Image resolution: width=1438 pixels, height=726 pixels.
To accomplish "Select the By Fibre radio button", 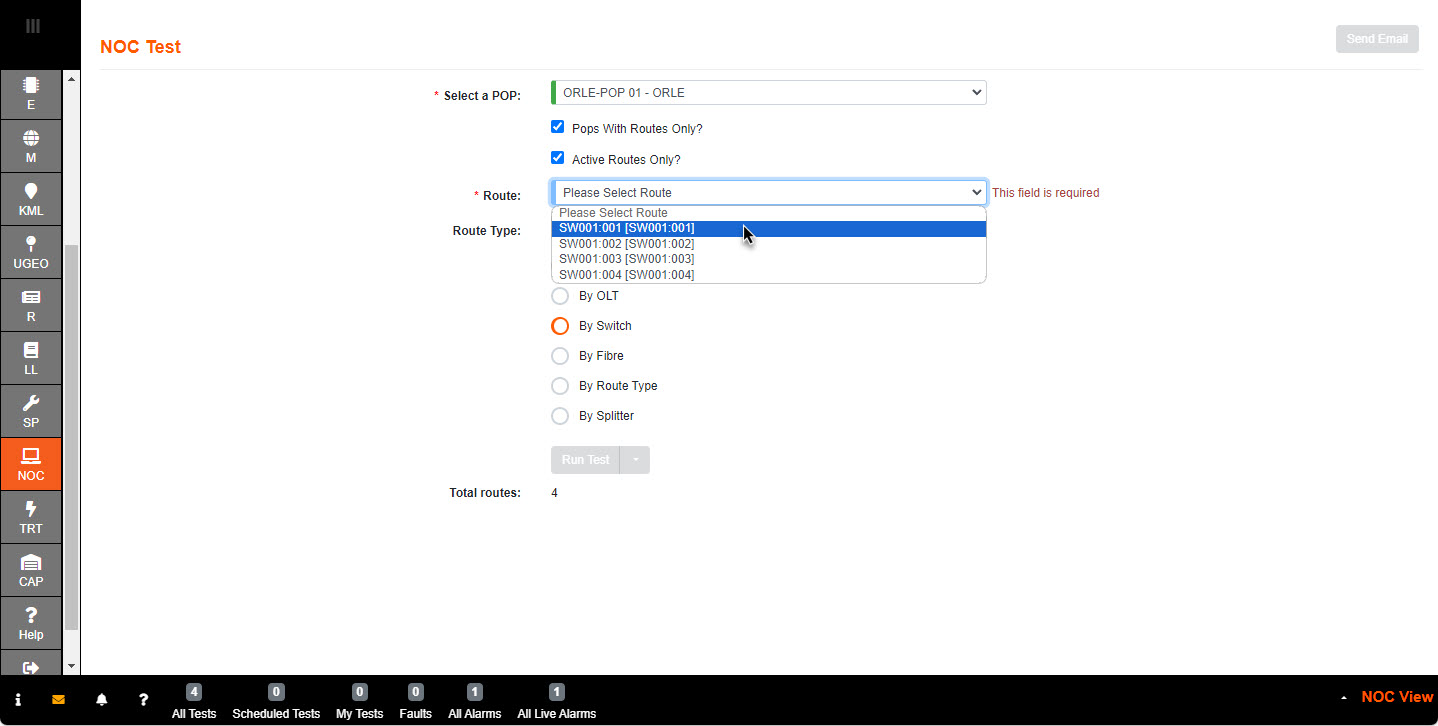I will coord(560,356).
